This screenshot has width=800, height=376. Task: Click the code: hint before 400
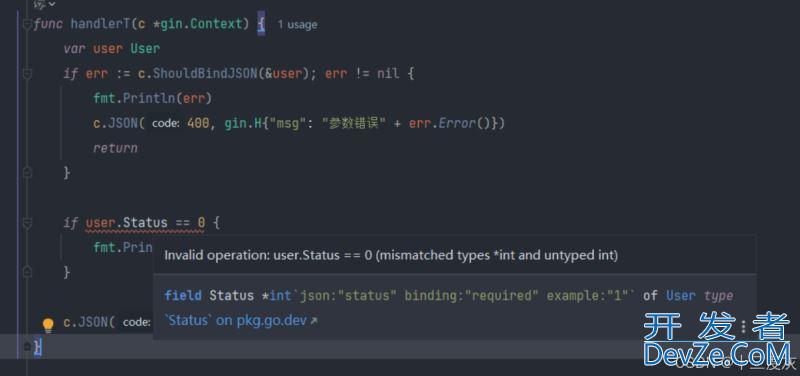(165, 123)
